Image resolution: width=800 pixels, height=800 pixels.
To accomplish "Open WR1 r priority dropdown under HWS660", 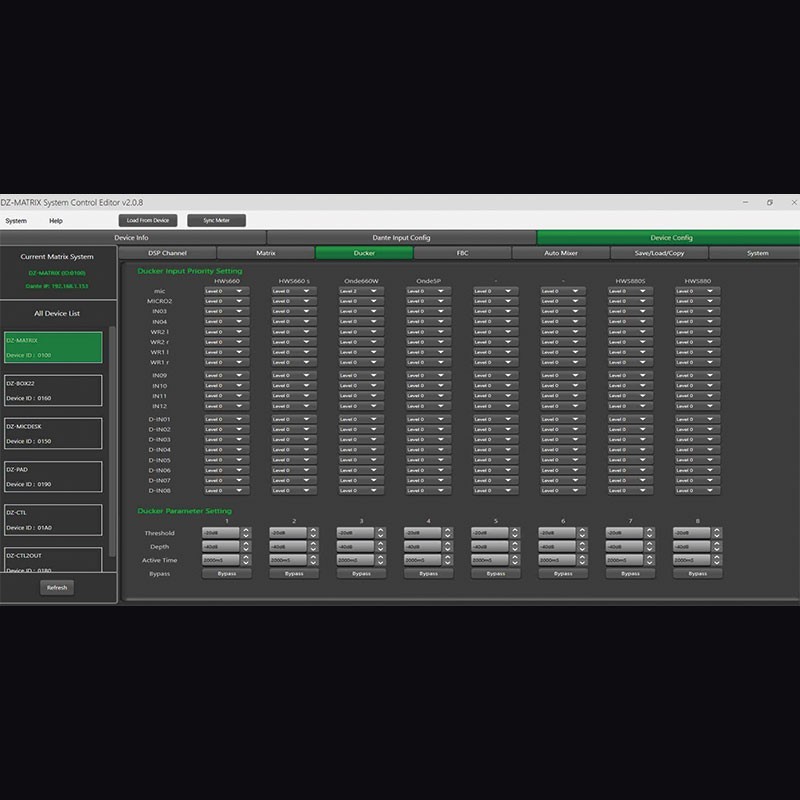I will 227,363.
